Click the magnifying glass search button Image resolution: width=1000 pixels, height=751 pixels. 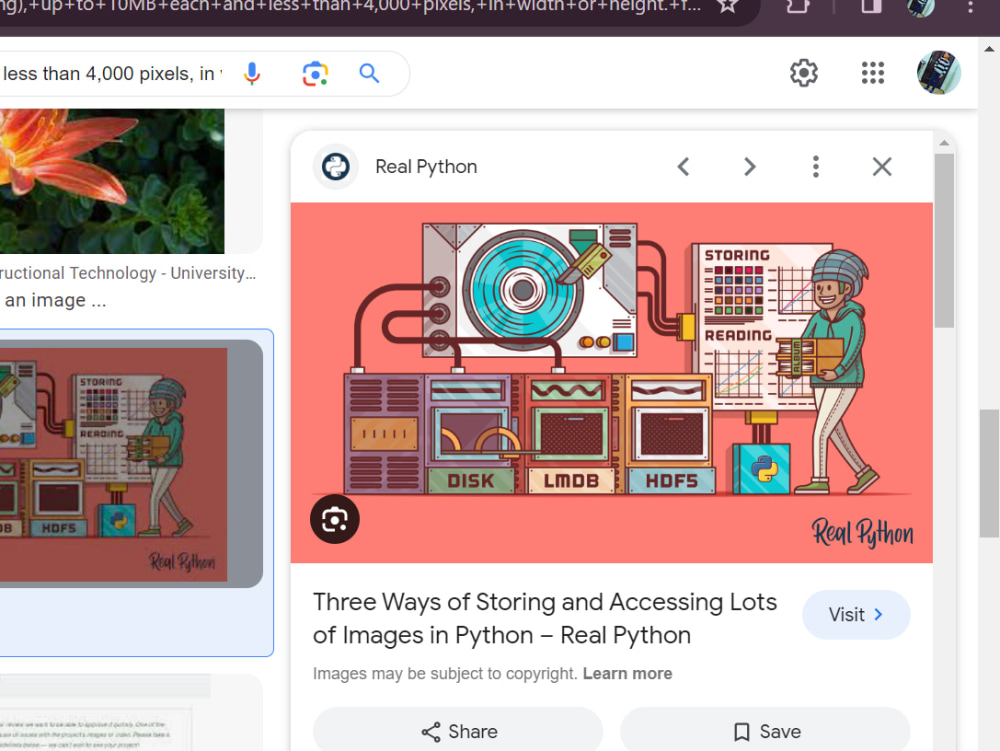(x=369, y=73)
